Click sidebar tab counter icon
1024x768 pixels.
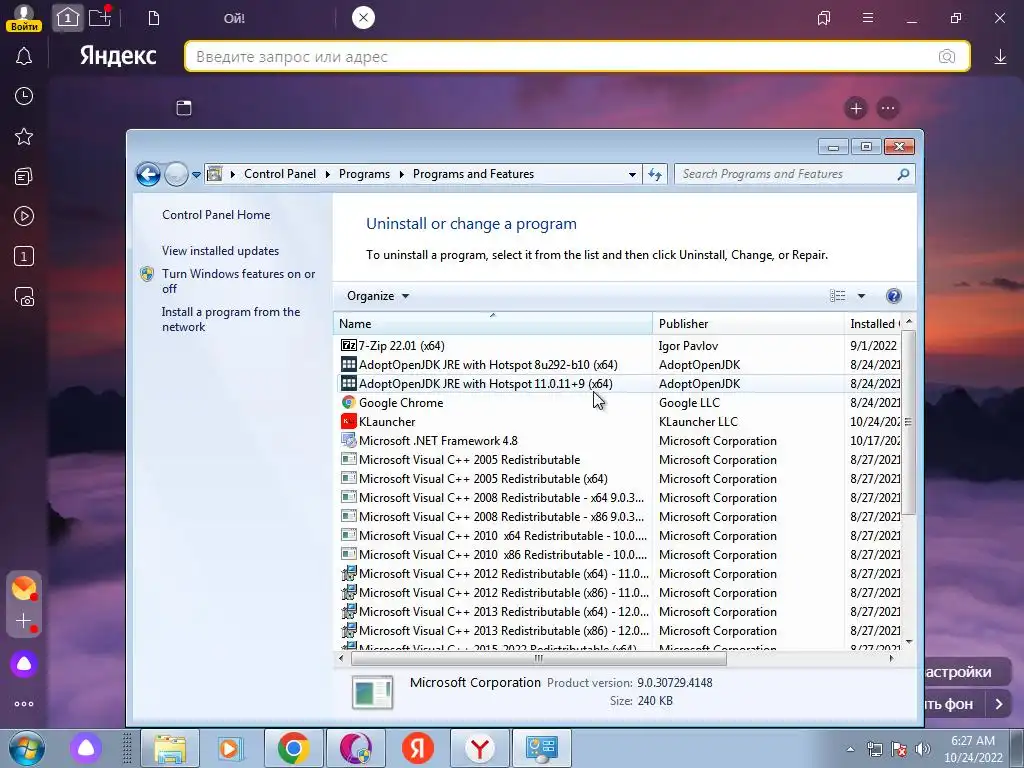tap(24, 257)
